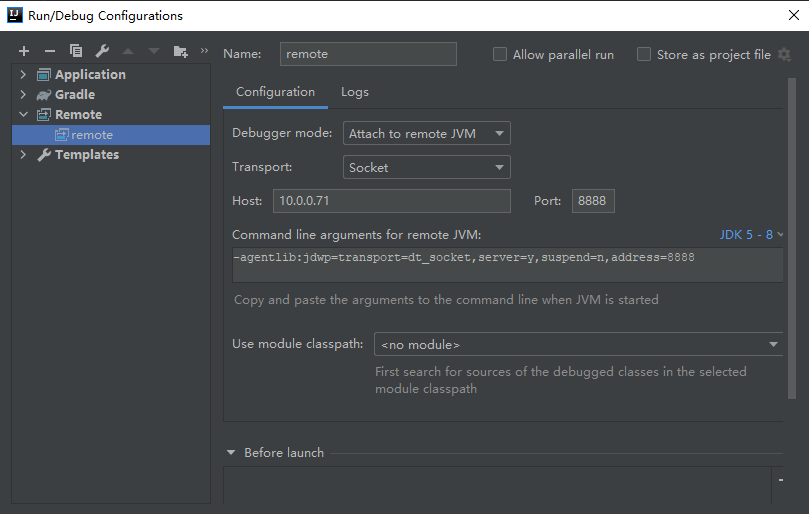
Task: Copy the selected configuration
Action: (x=76, y=51)
